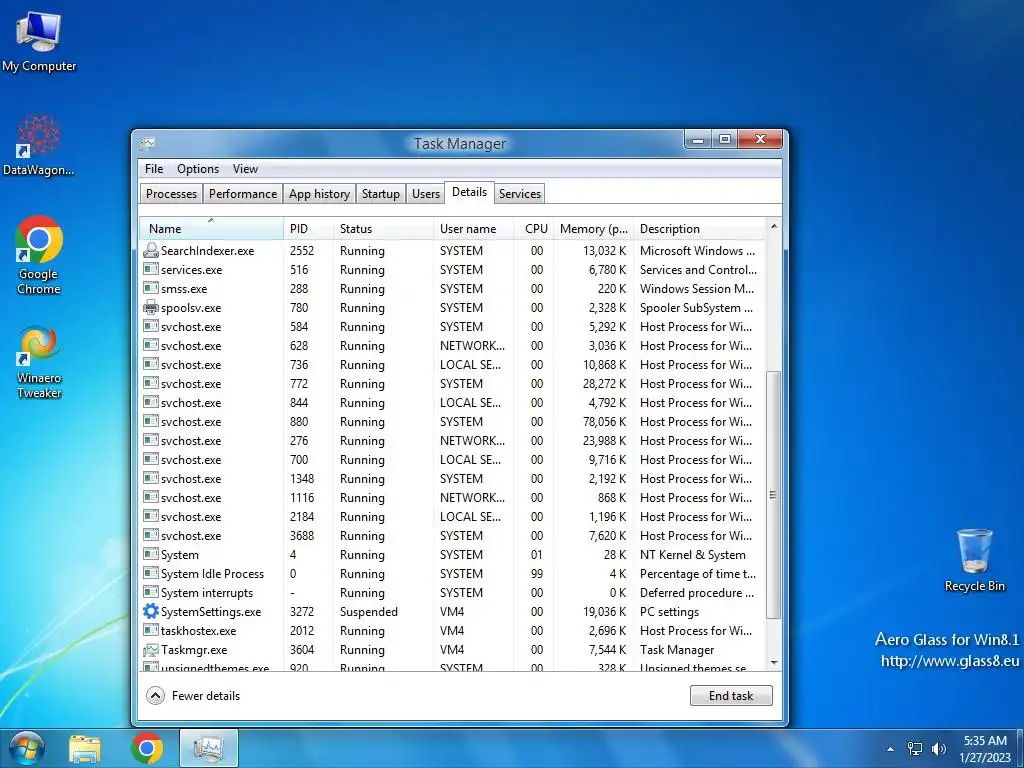Select the System row with PID 4
This screenshot has height=768, width=1024.
click(453, 554)
